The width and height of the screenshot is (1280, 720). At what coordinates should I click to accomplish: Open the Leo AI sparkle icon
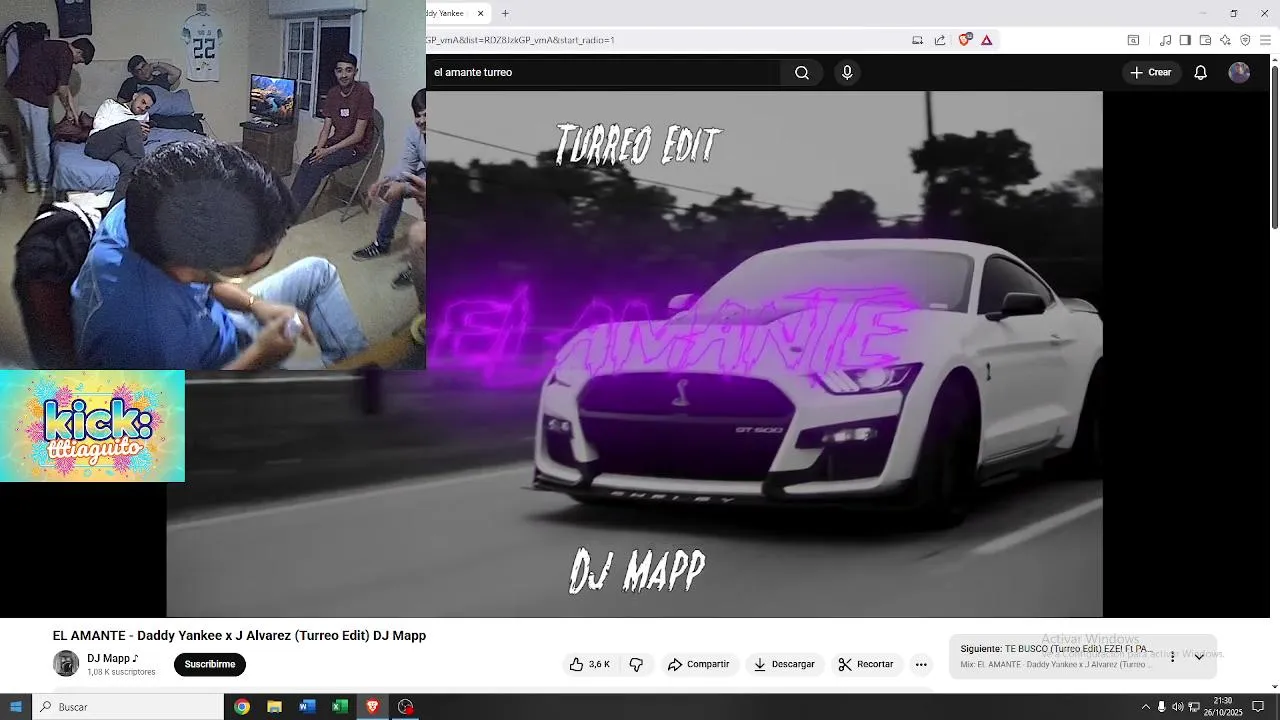[1225, 40]
